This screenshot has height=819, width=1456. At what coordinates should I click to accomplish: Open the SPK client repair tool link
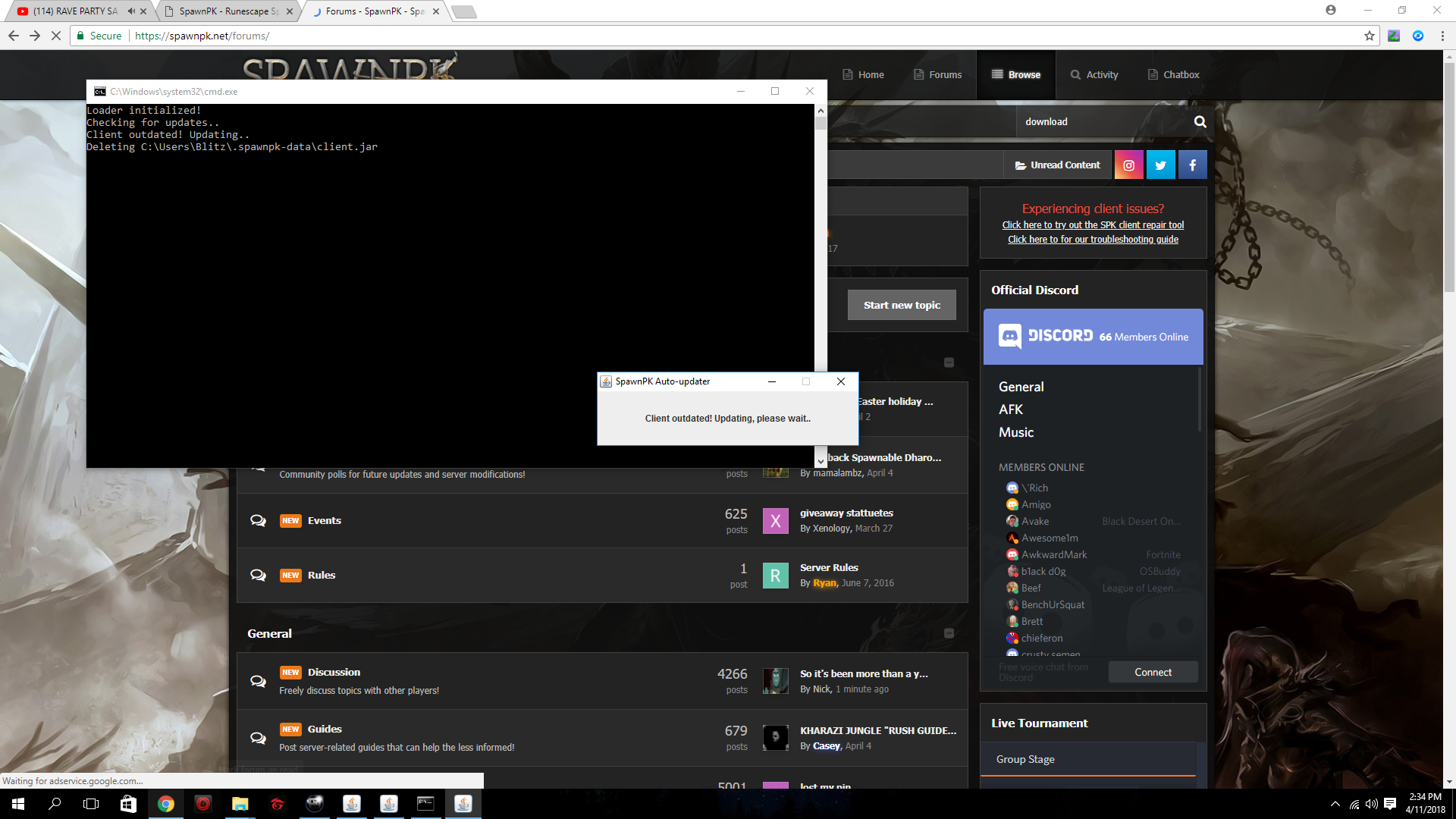(1093, 225)
